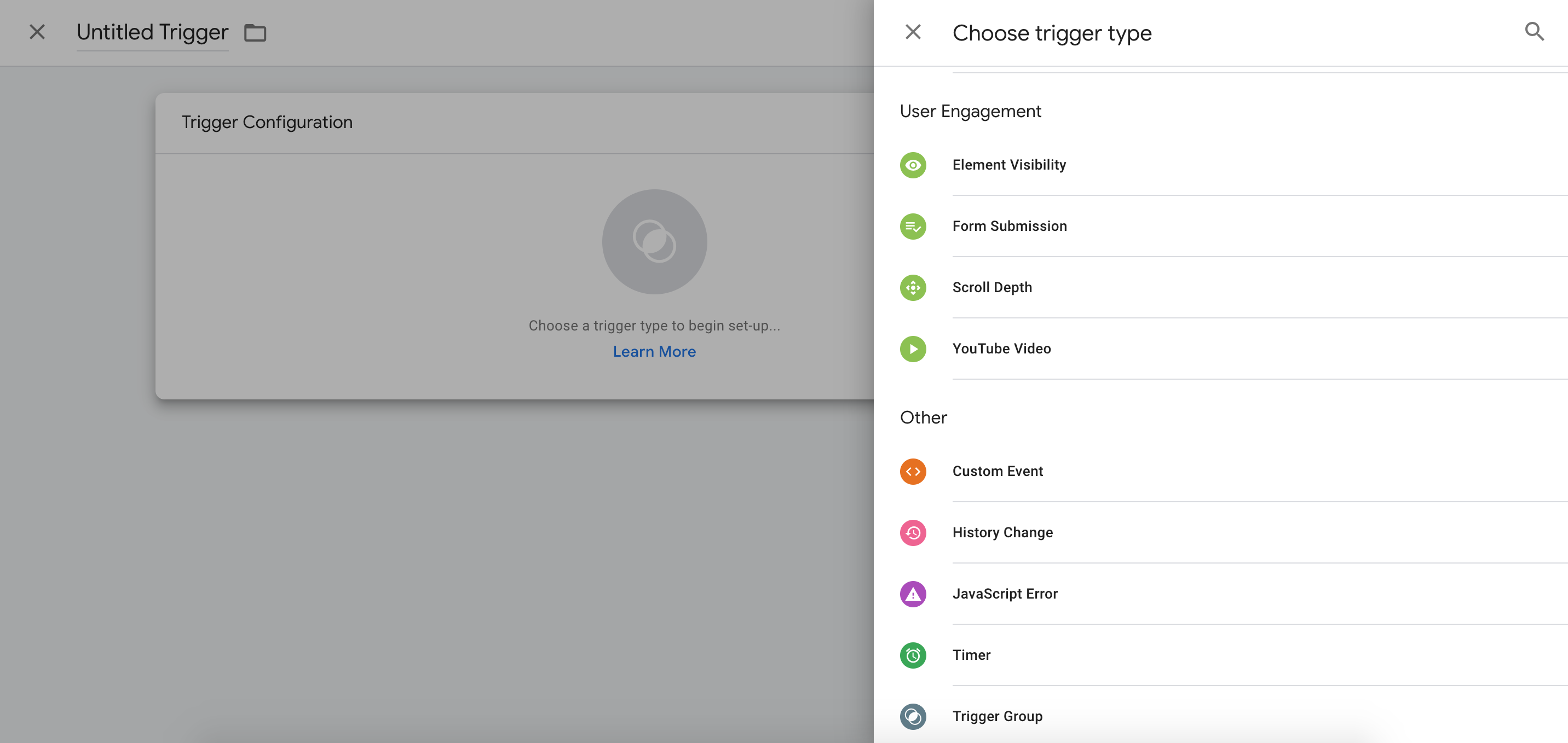
Task: Click "Choose a trigger type to begin set-up..." text
Action: (654, 326)
